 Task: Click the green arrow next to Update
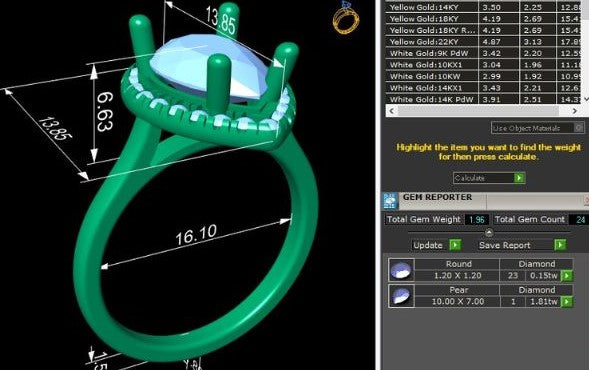(455, 245)
